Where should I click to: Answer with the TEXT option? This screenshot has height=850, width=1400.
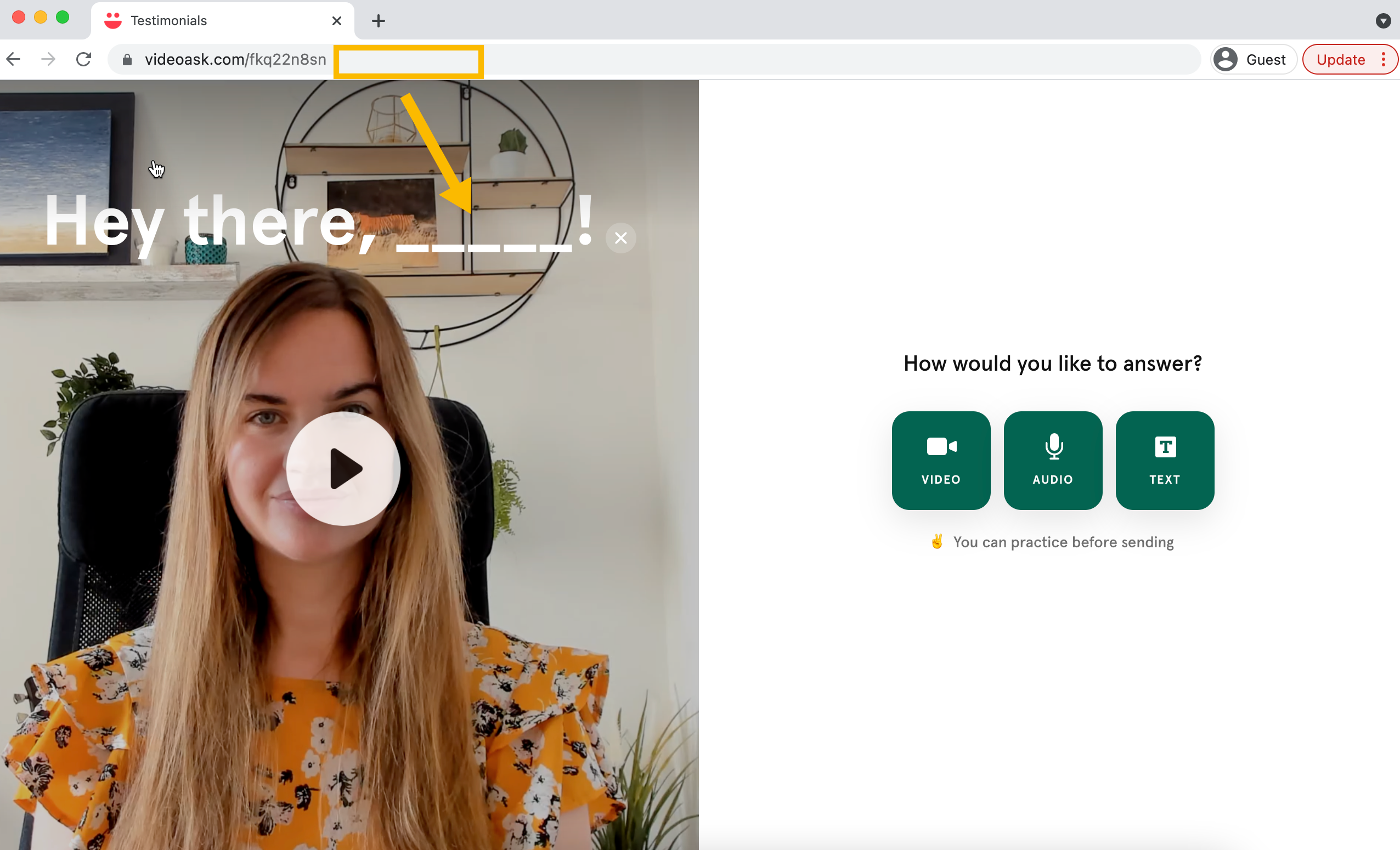1165,461
